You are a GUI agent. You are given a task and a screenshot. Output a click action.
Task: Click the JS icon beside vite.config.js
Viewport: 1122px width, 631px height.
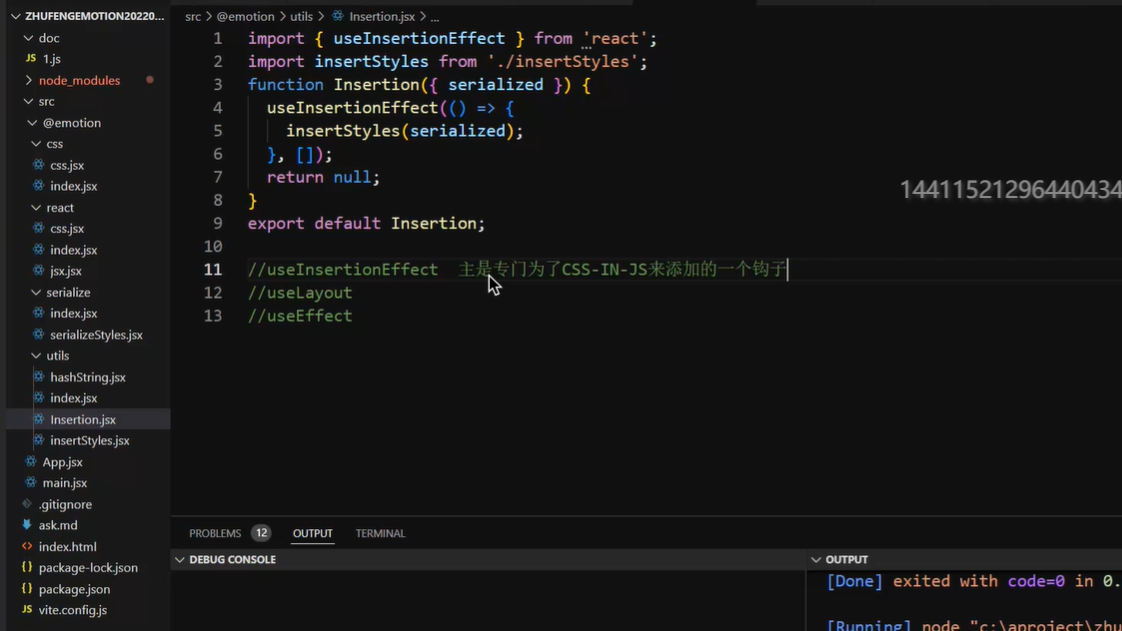[x=27, y=610]
